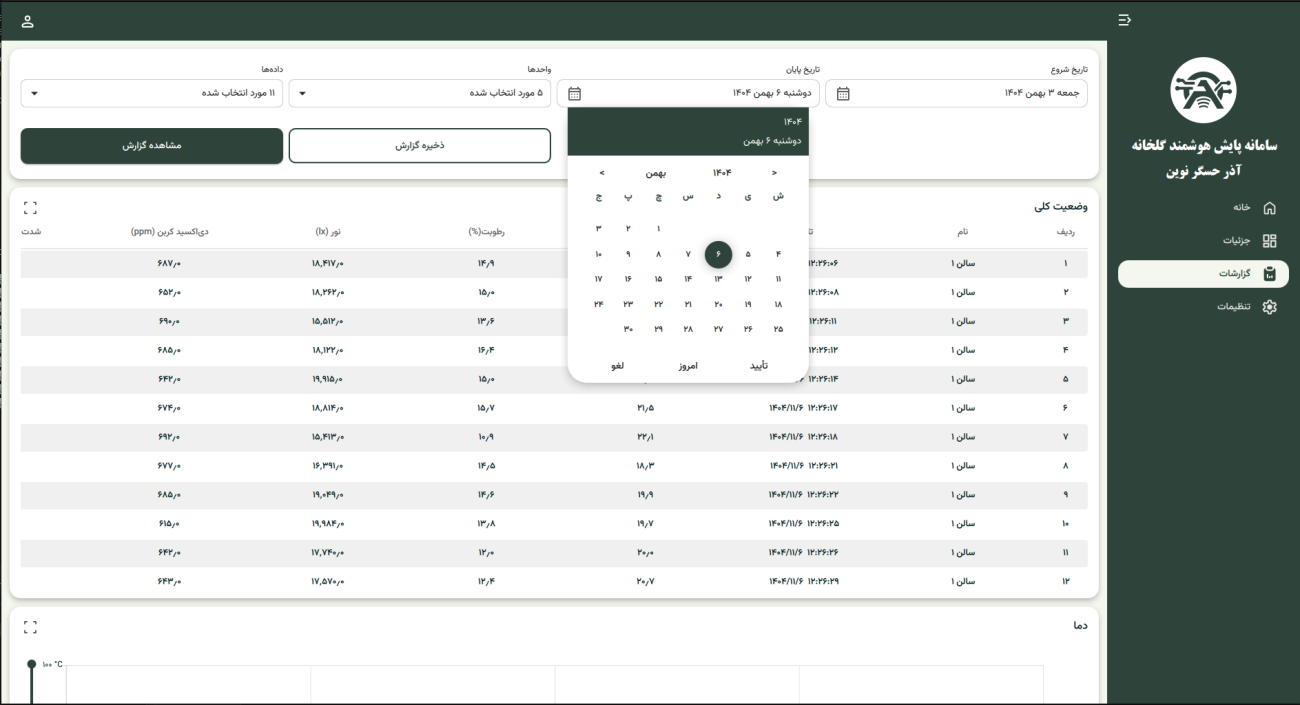Open the داده‌ها dropdown with ۱۱ items selected
The width and height of the screenshot is (1300, 705).
coord(152,93)
